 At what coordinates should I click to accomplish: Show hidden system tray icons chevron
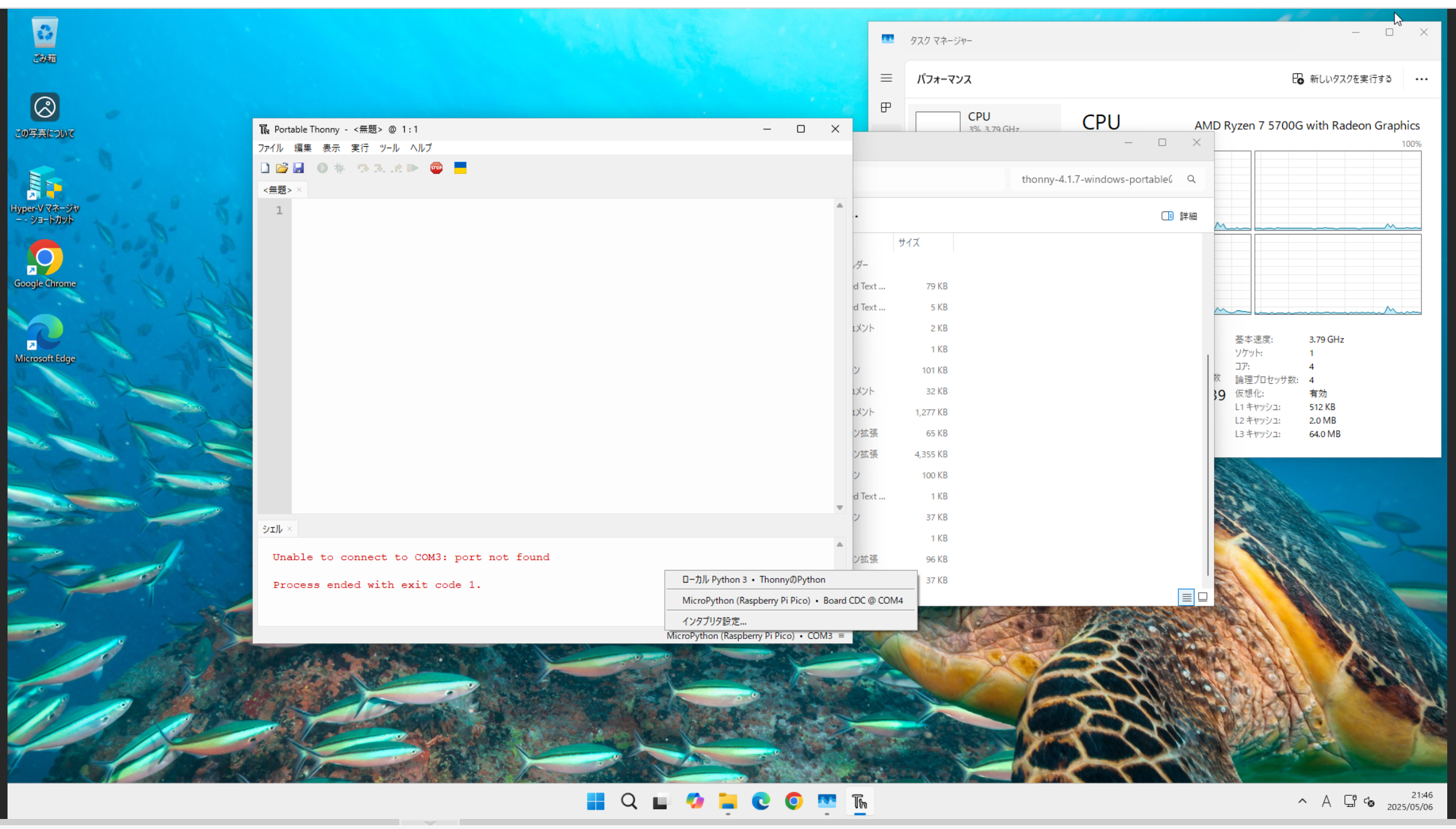tap(1302, 801)
